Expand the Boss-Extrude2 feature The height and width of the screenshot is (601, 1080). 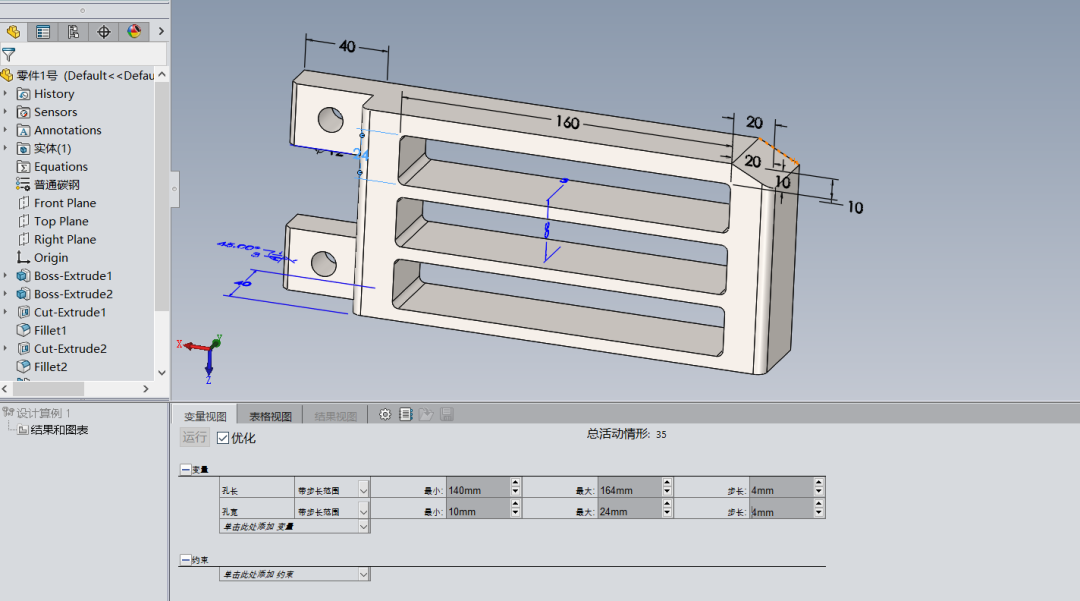pyautogui.click(x=6, y=293)
